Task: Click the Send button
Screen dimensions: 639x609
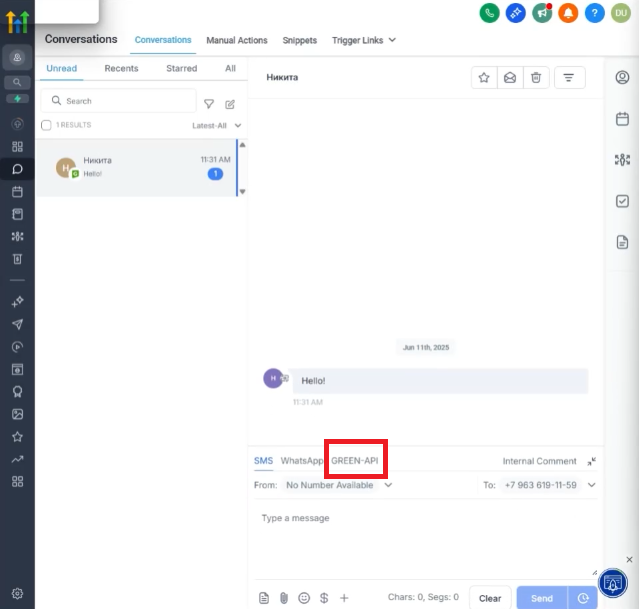Action: [541, 598]
